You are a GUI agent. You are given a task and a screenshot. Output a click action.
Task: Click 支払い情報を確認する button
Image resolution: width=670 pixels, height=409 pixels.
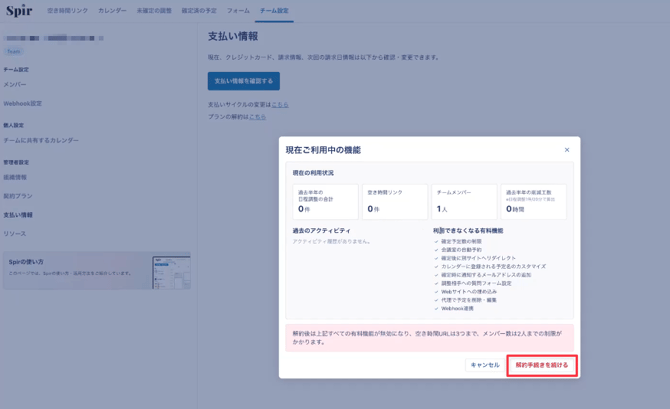point(243,81)
